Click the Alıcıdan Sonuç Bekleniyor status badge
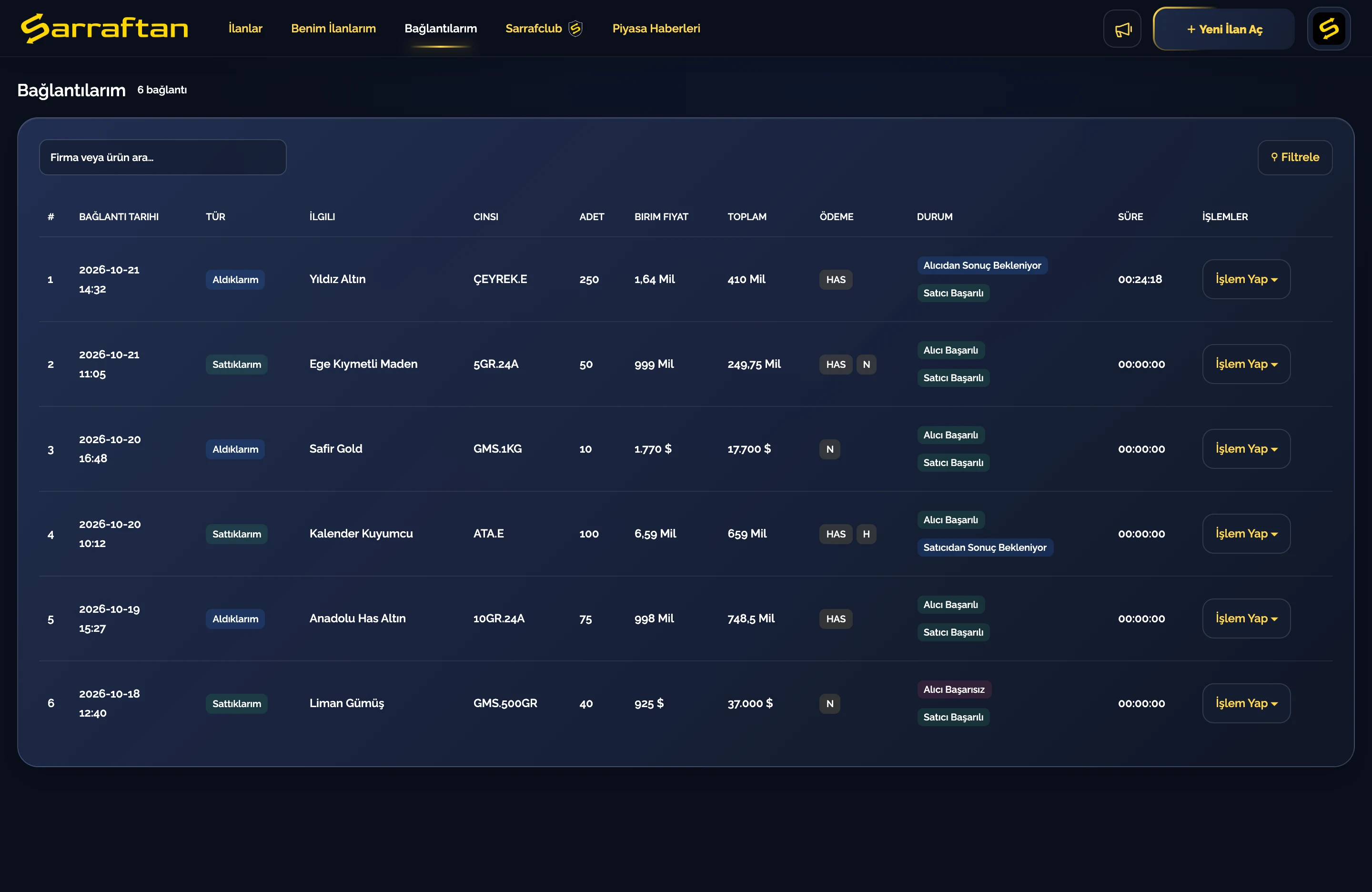Viewport: 1372px width, 892px height. (982, 265)
